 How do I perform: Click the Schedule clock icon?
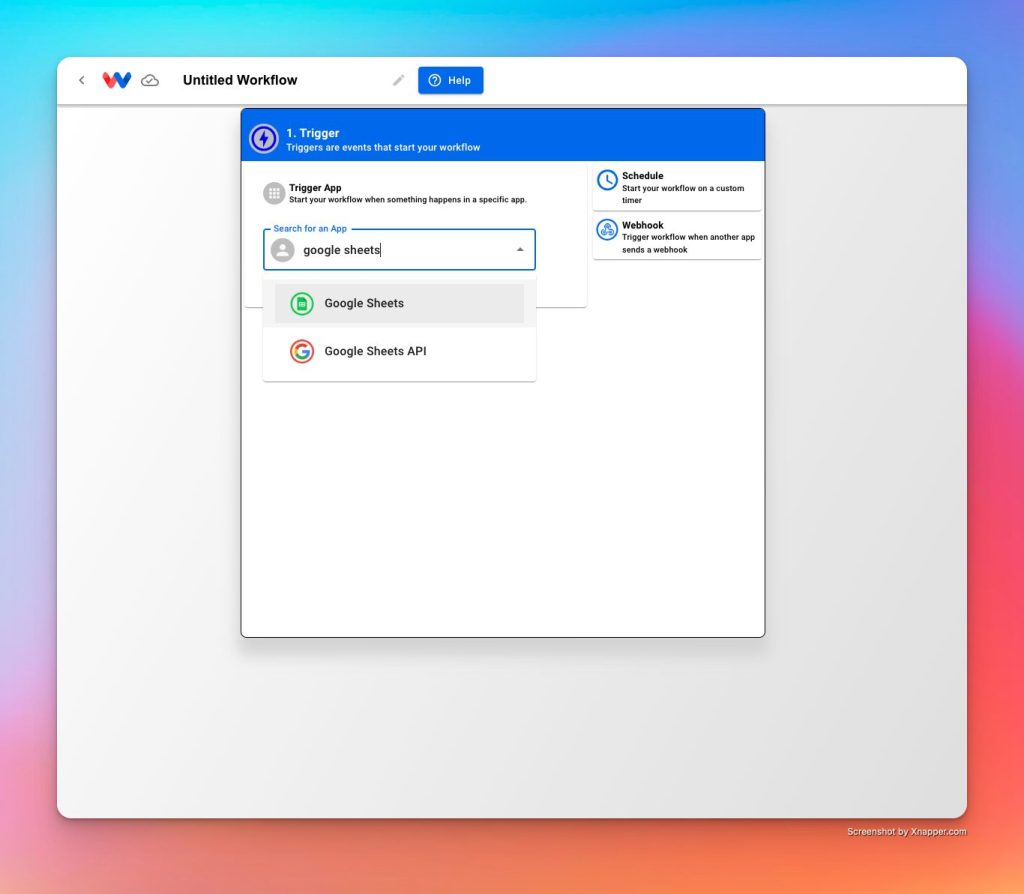coord(607,180)
